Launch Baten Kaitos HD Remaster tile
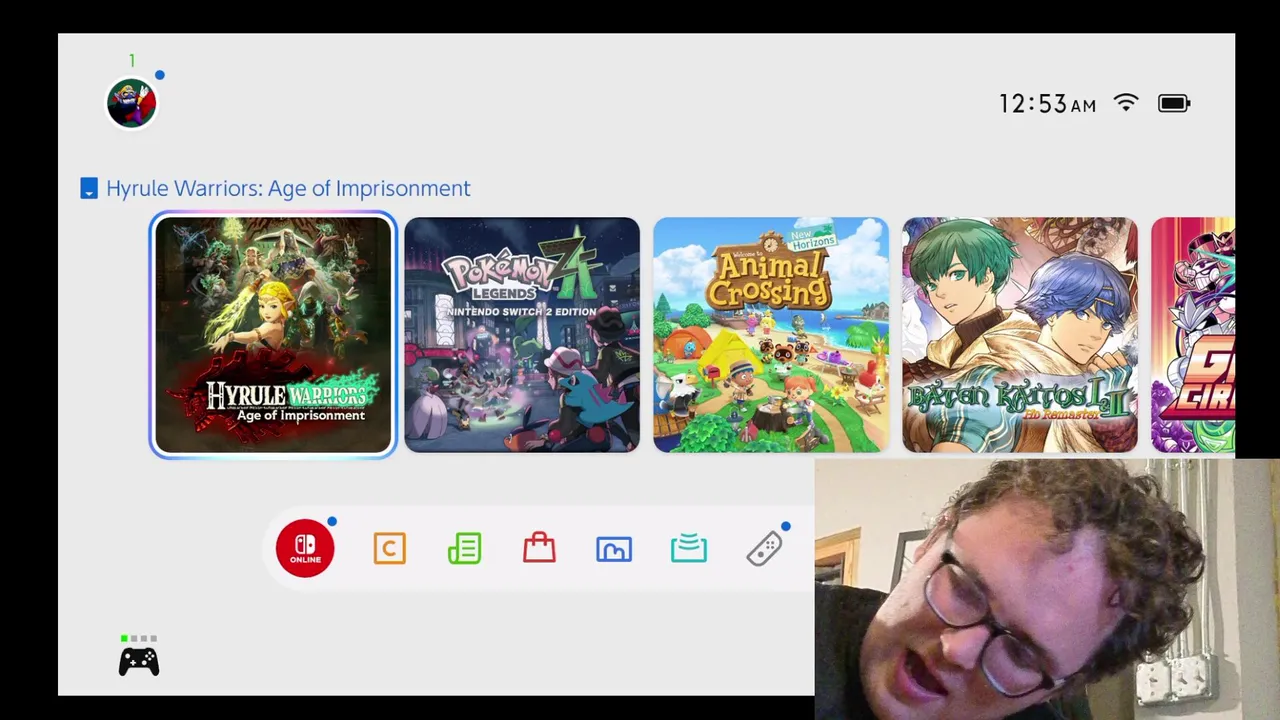Viewport: 1280px width, 720px height. click(x=1020, y=335)
